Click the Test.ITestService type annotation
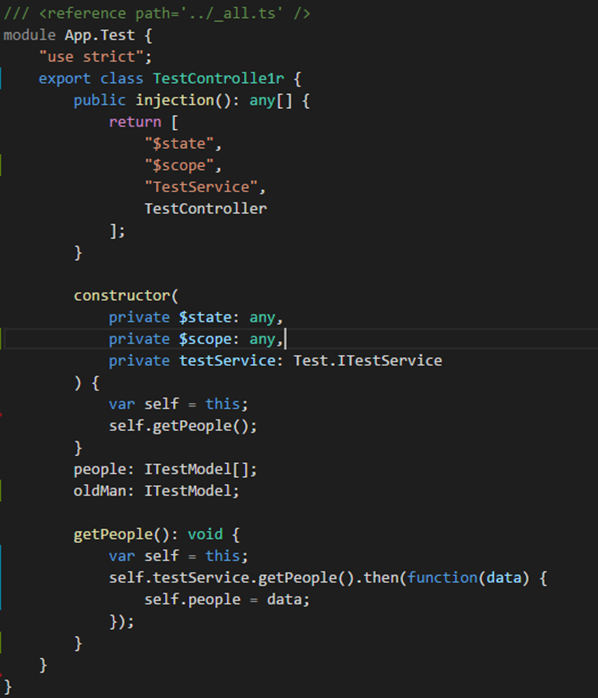The width and height of the screenshot is (598, 698). point(368,361)
